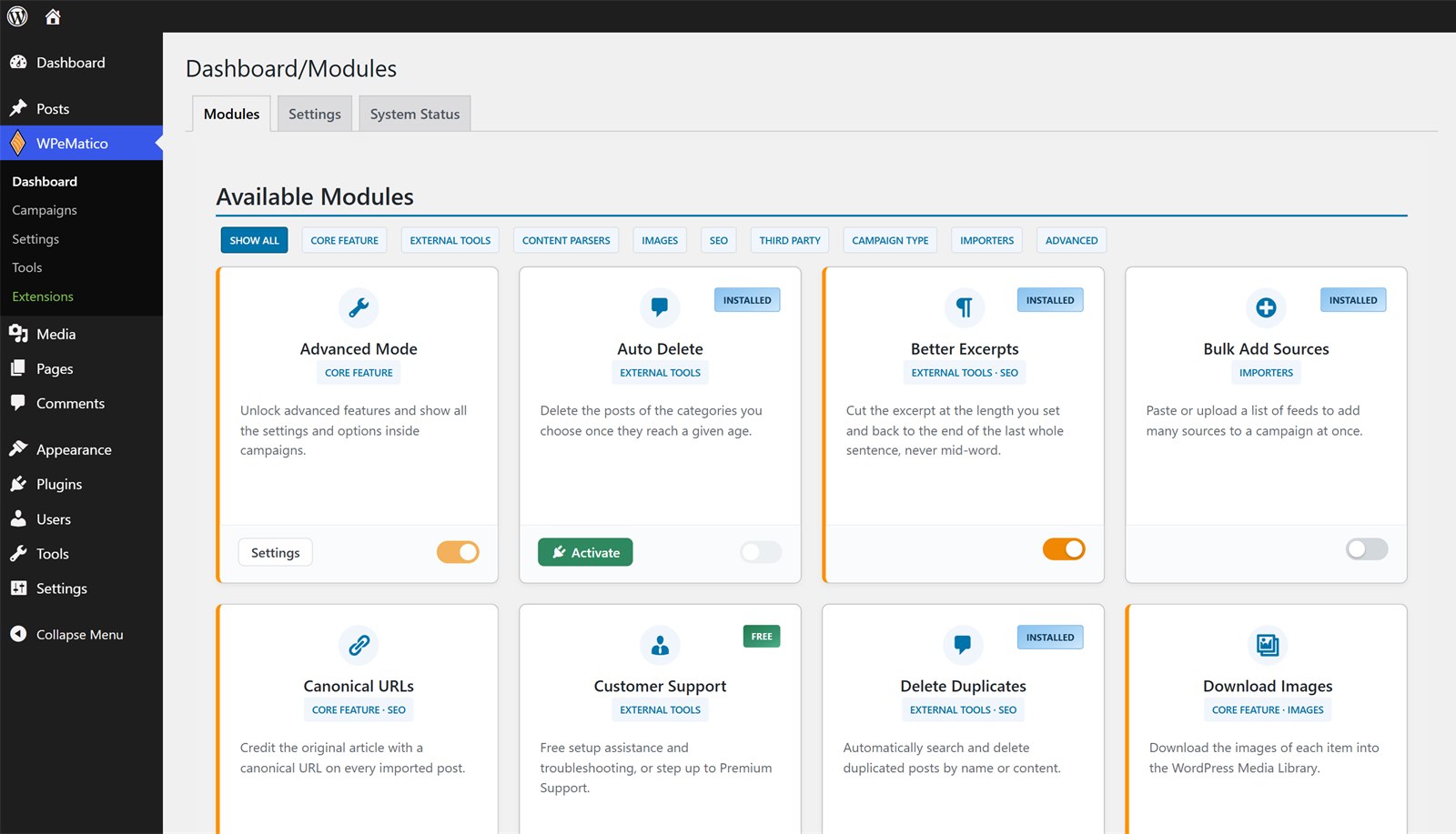1456x834 pixels.
Task: Click the Collapse Menu arrow icon
Action: [x=18, y=634]
